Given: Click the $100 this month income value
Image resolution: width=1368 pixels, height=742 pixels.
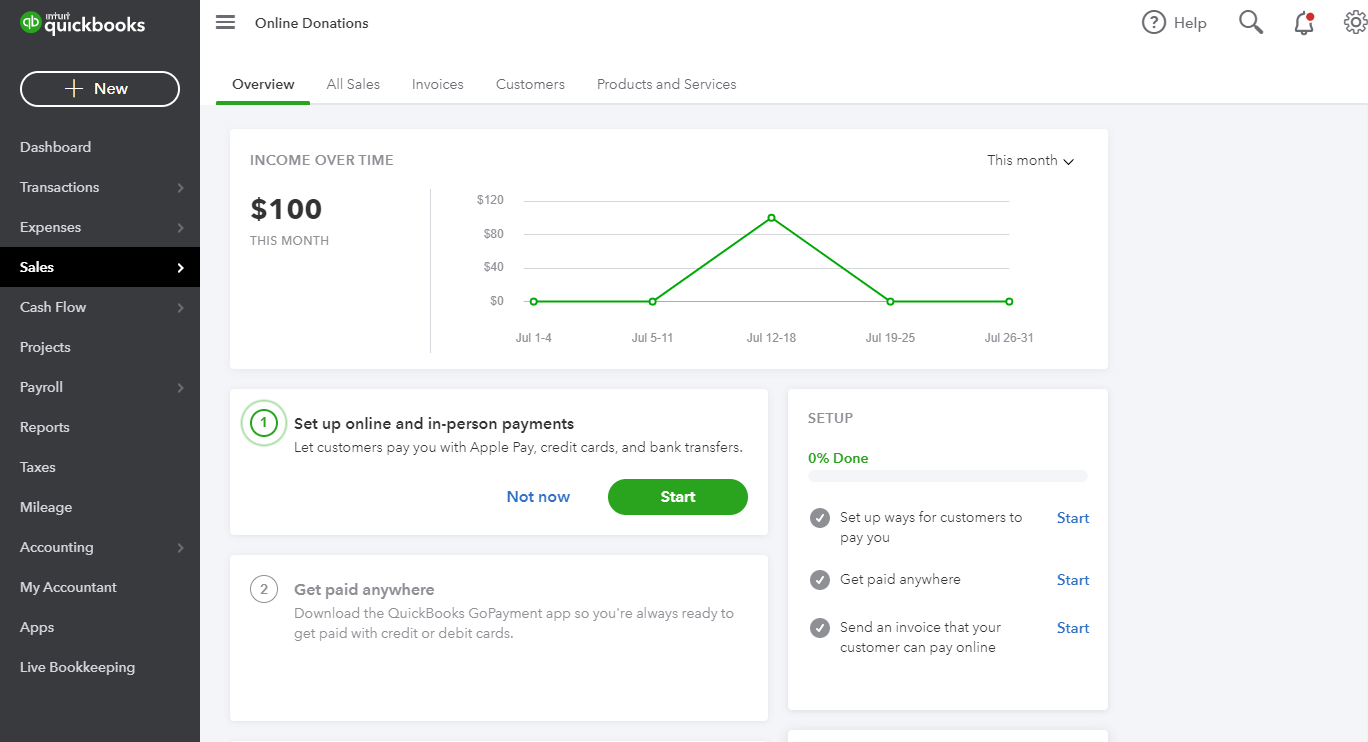Looking at the screenshot, I should point(286,209).
